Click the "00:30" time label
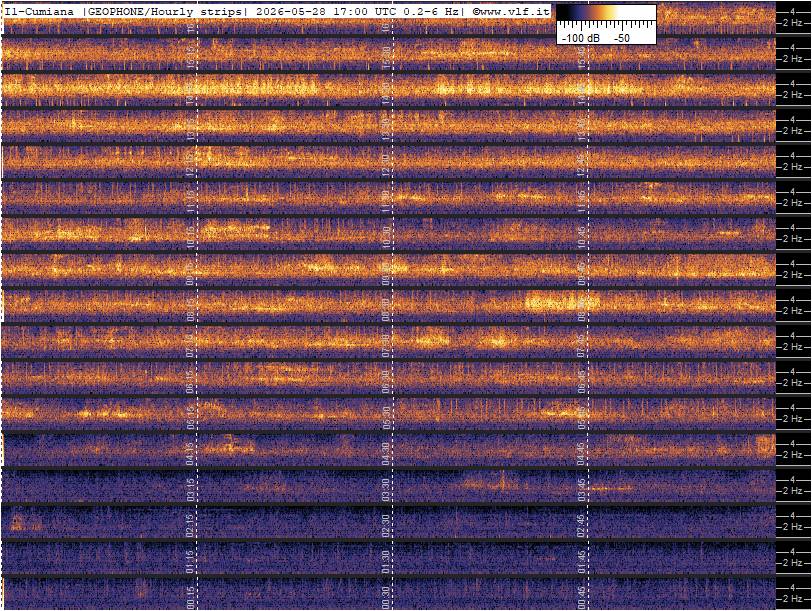The height and width of the screenshot is (611, 812). click(x=386, y=598)
